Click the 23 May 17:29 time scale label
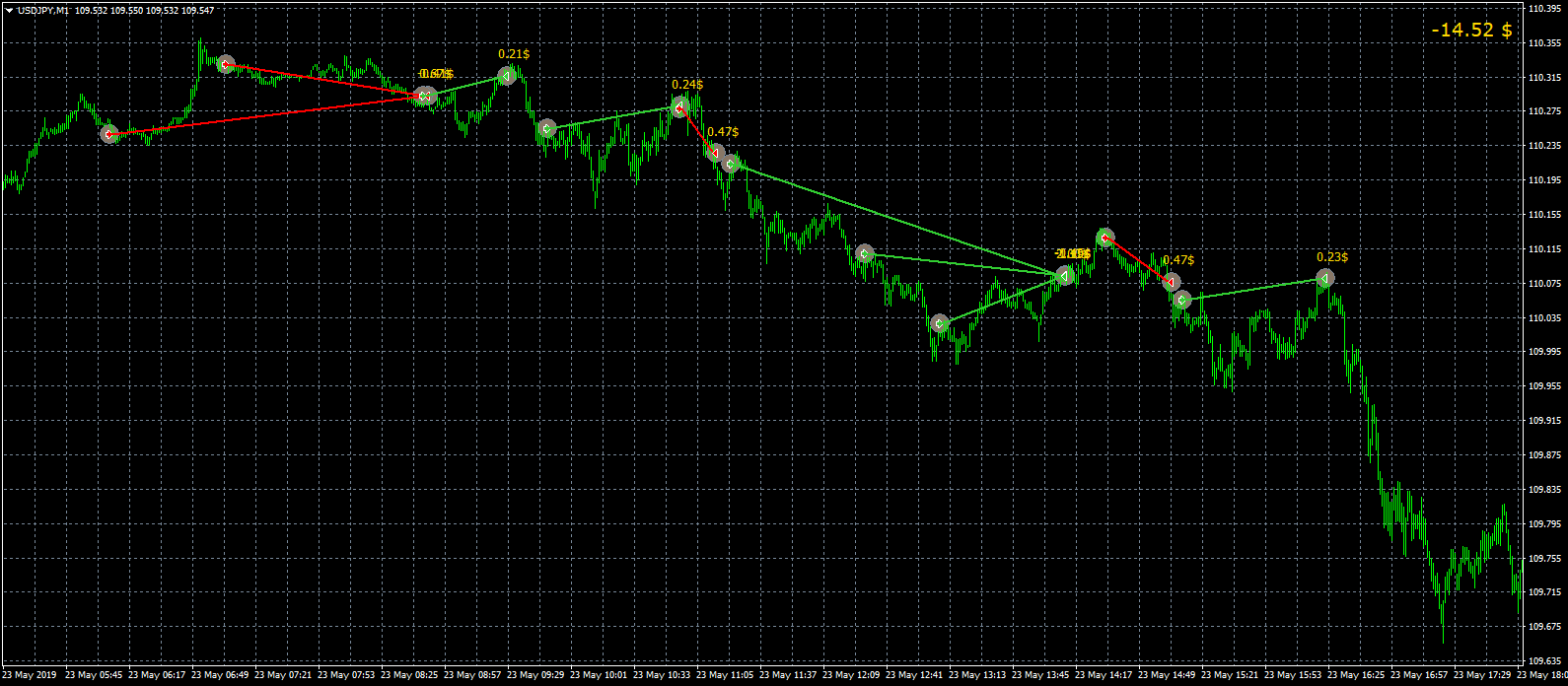 [x=1481, y=676]
